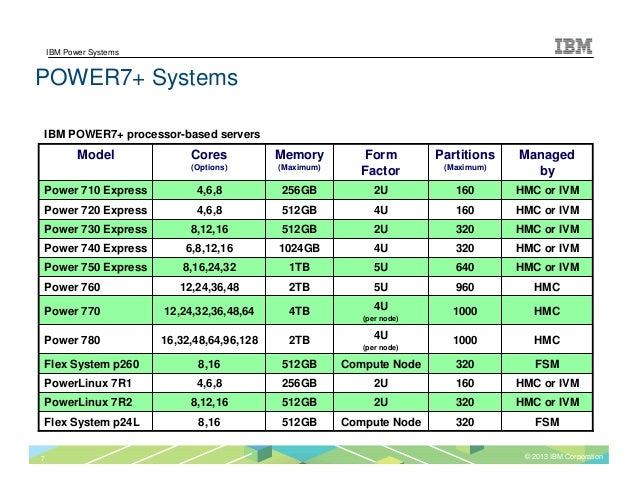Select the "Power 720 Express" model cell

coord(96,210)
